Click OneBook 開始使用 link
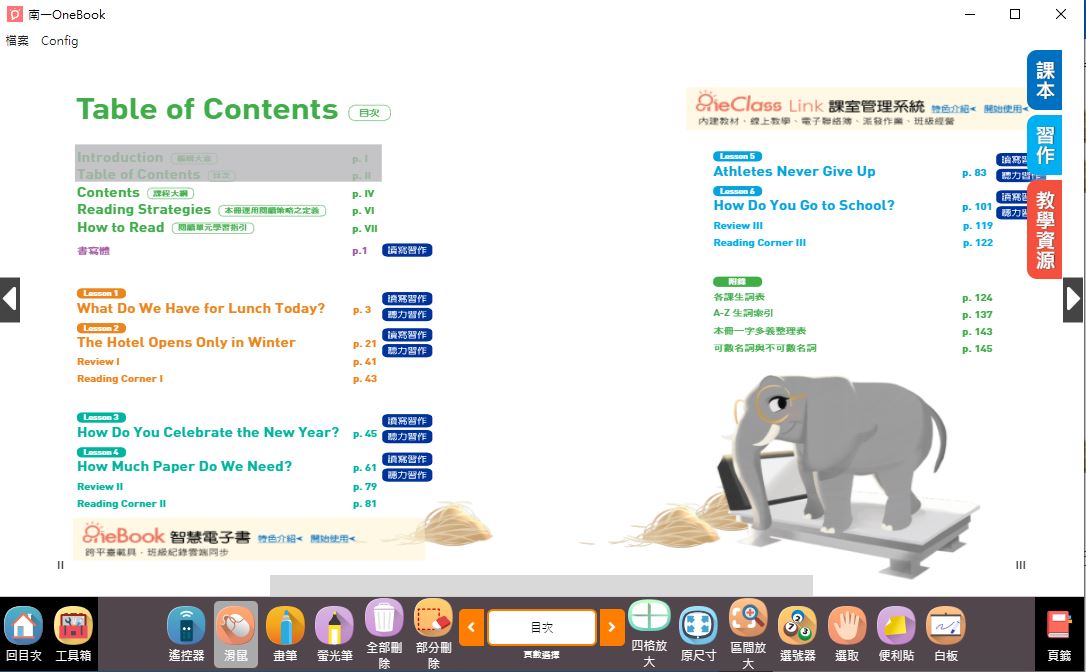This screenshot has height=672, width=1086. click(x=332, y=538)
